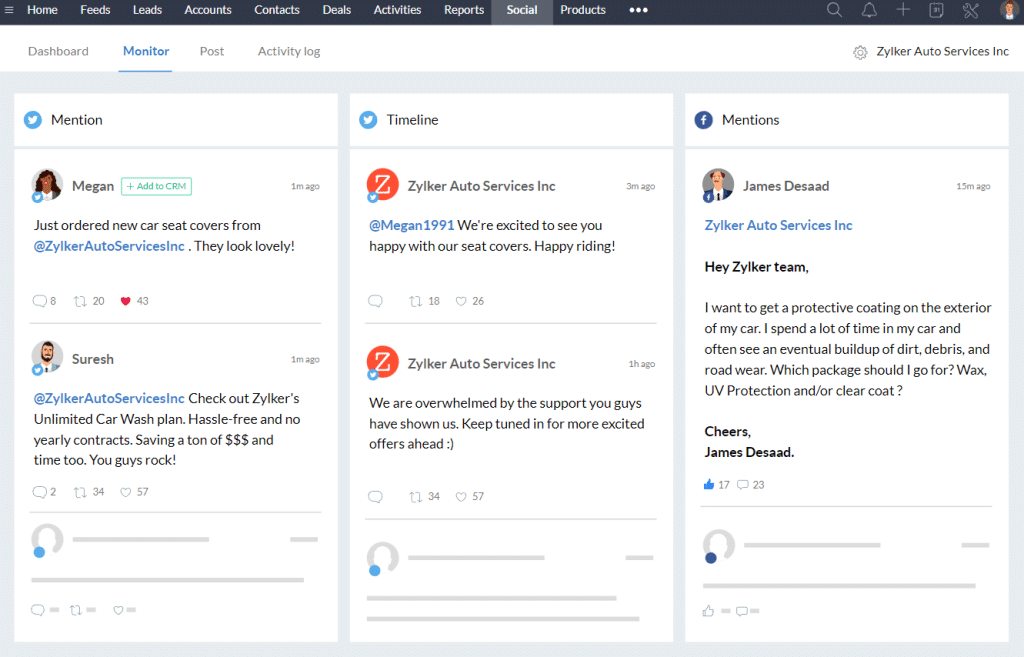Open the setup tools icon
This screenshot has height=657, width=1024.
pyautogui.click(x=970, y=10)
